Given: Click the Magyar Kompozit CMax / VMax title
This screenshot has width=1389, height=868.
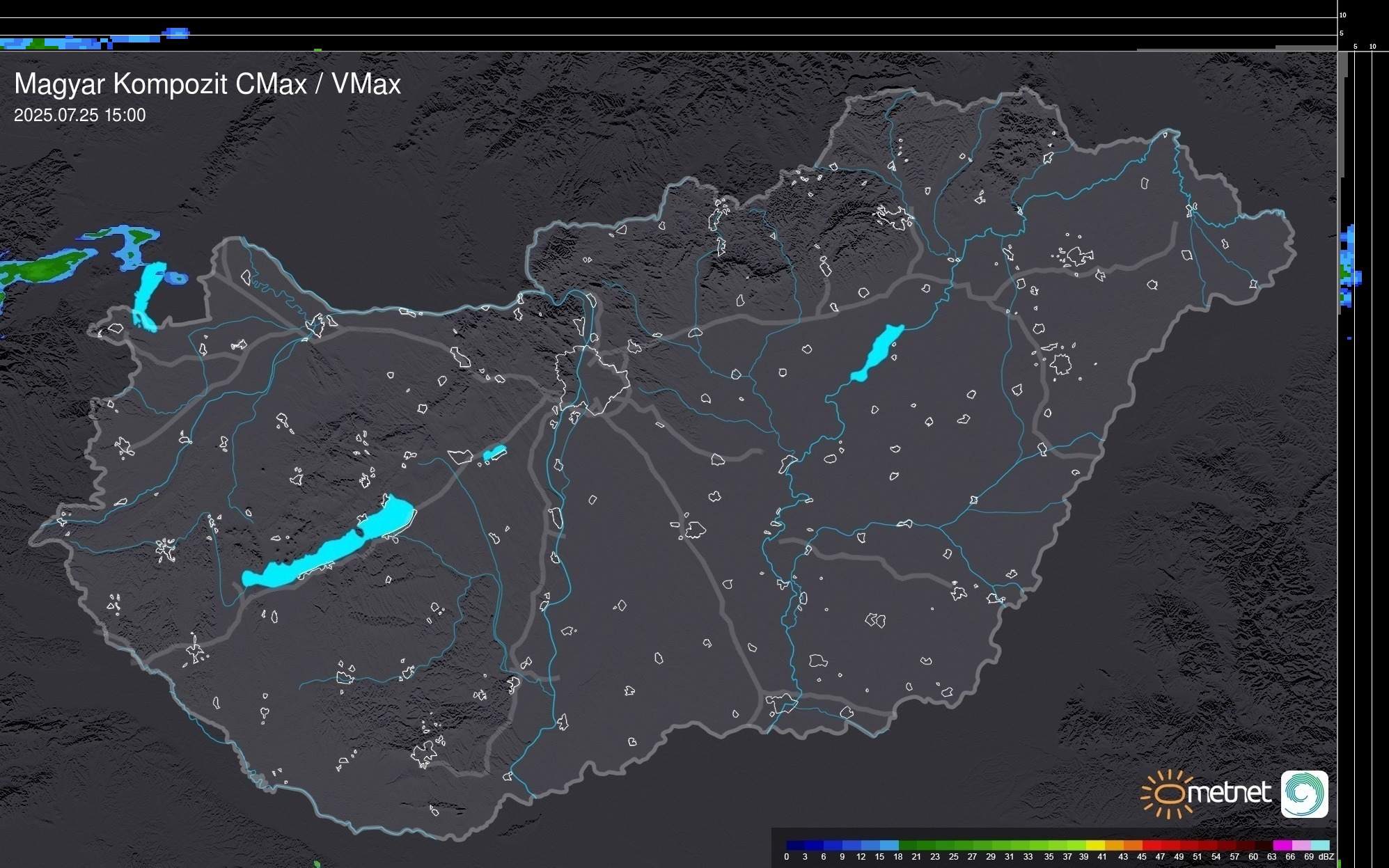Looking at the screenshot, I should 207,84.
